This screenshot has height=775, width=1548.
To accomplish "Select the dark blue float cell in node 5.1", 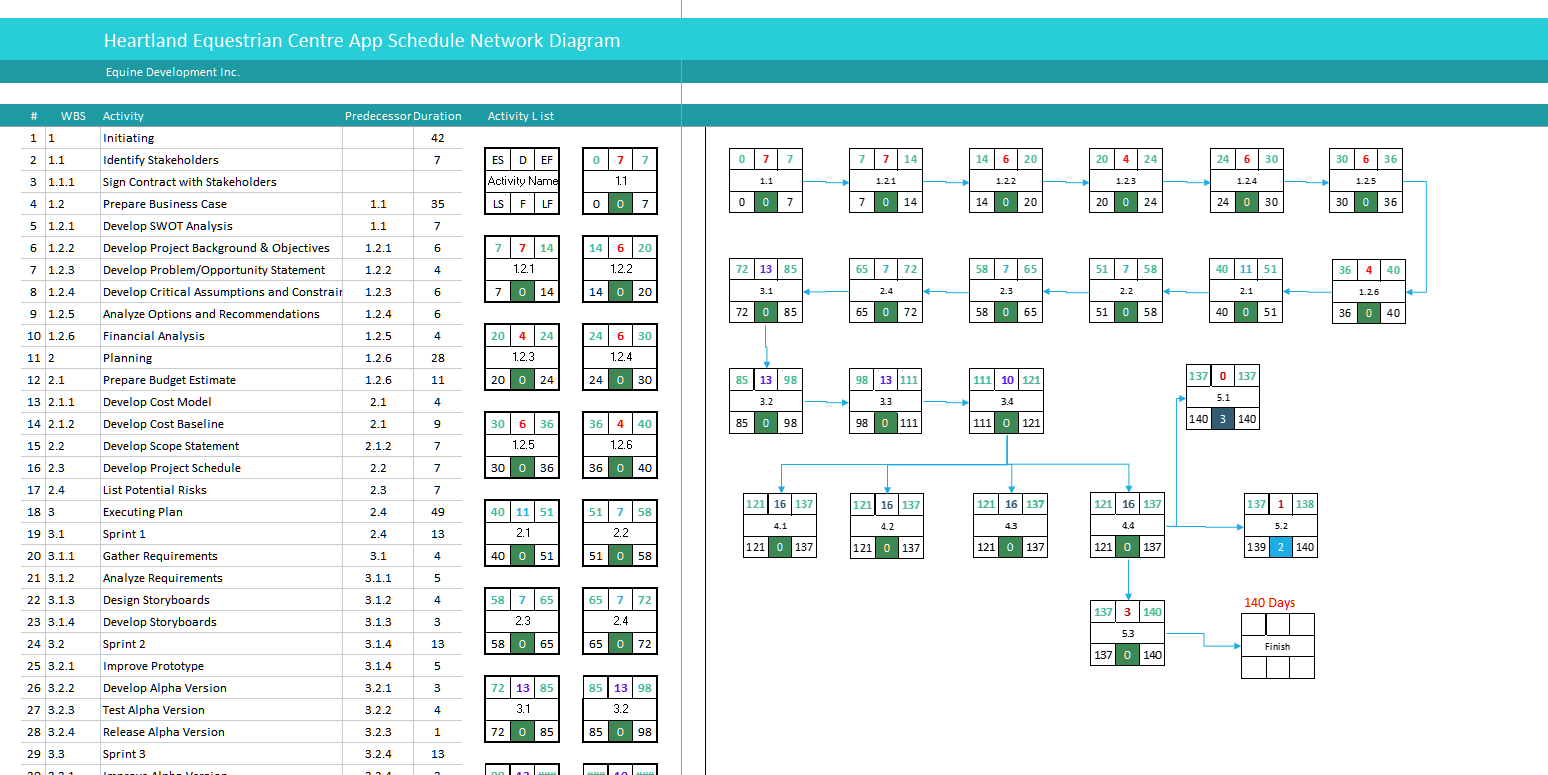I will 1222,419.
